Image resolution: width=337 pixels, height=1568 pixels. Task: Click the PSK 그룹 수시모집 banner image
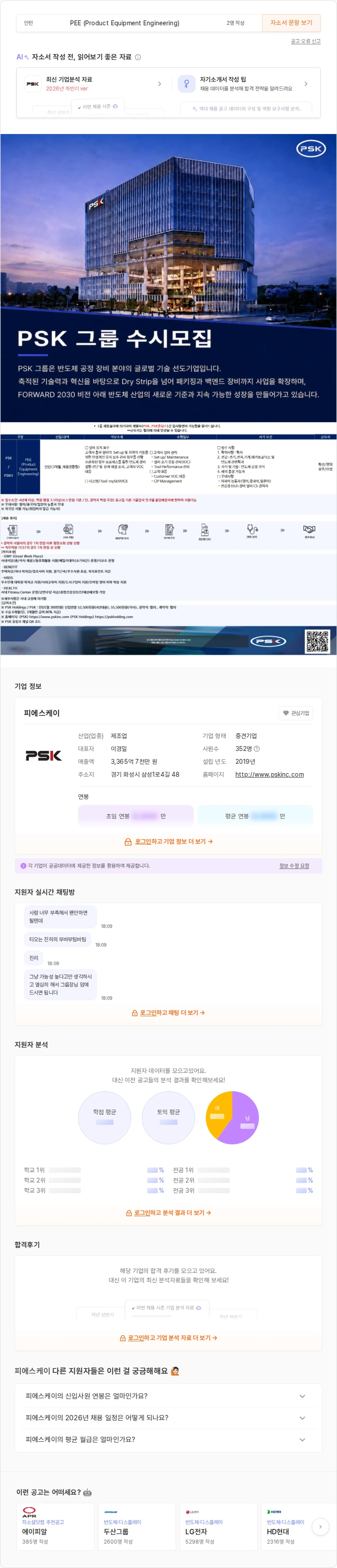(x=168, y=278)
